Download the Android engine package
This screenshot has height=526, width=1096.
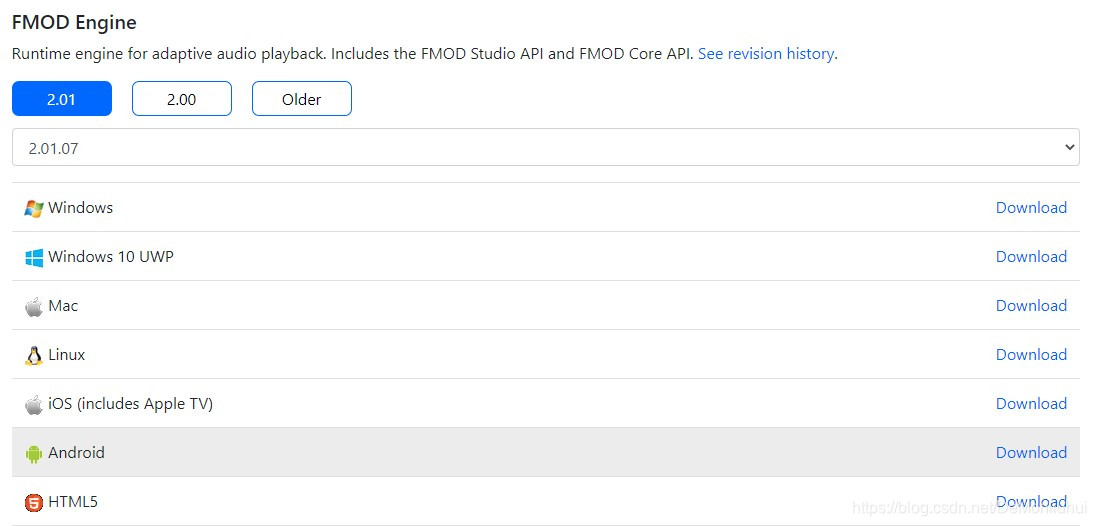1031,452
